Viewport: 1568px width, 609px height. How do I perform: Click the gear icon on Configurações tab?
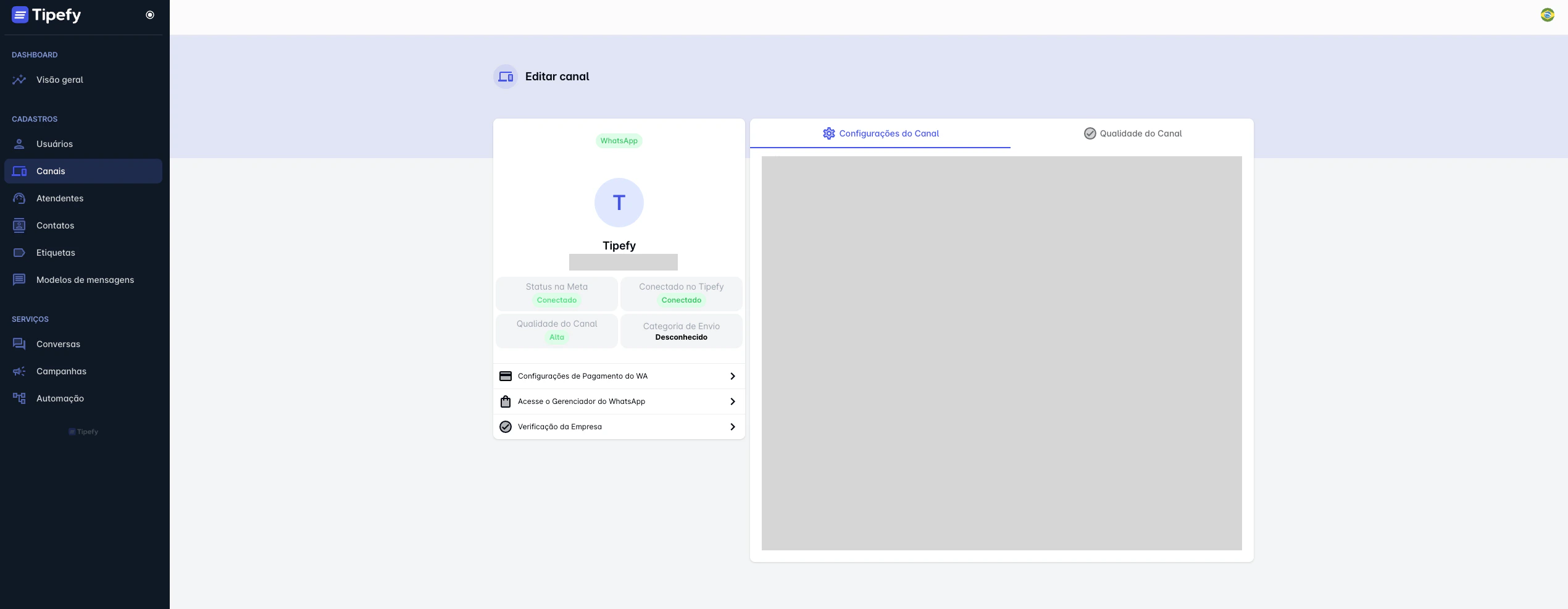828,133
